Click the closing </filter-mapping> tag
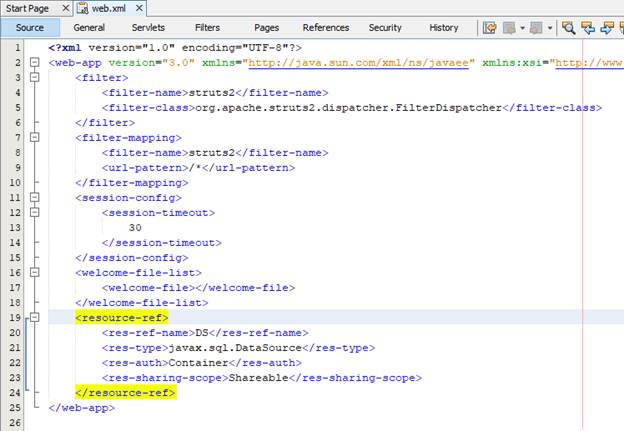Image resolution: width=624 pixels, height=431 pixels. [132, 183]
